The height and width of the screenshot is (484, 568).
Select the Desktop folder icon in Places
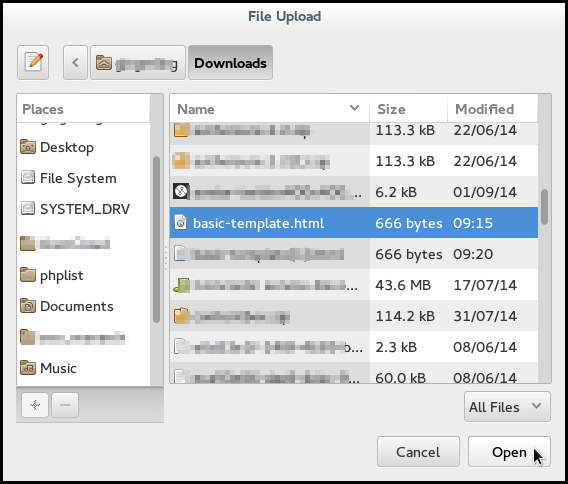pyautogui.click(x=28, y=147)
